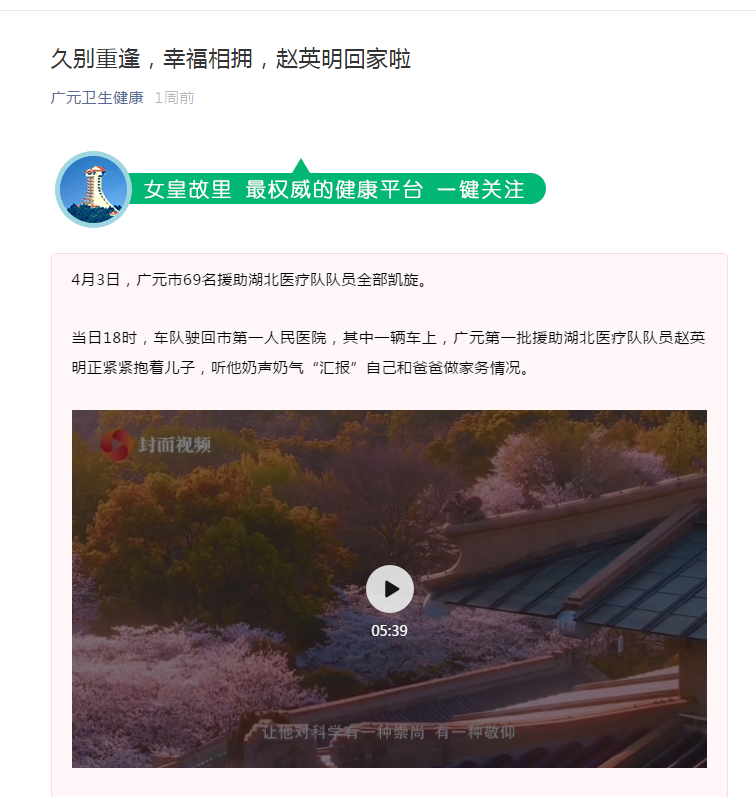Click the paragraph beginning 当日18时
Viewport: 756px width, 797px height.
pyautogui.click(x=388, y=352)
